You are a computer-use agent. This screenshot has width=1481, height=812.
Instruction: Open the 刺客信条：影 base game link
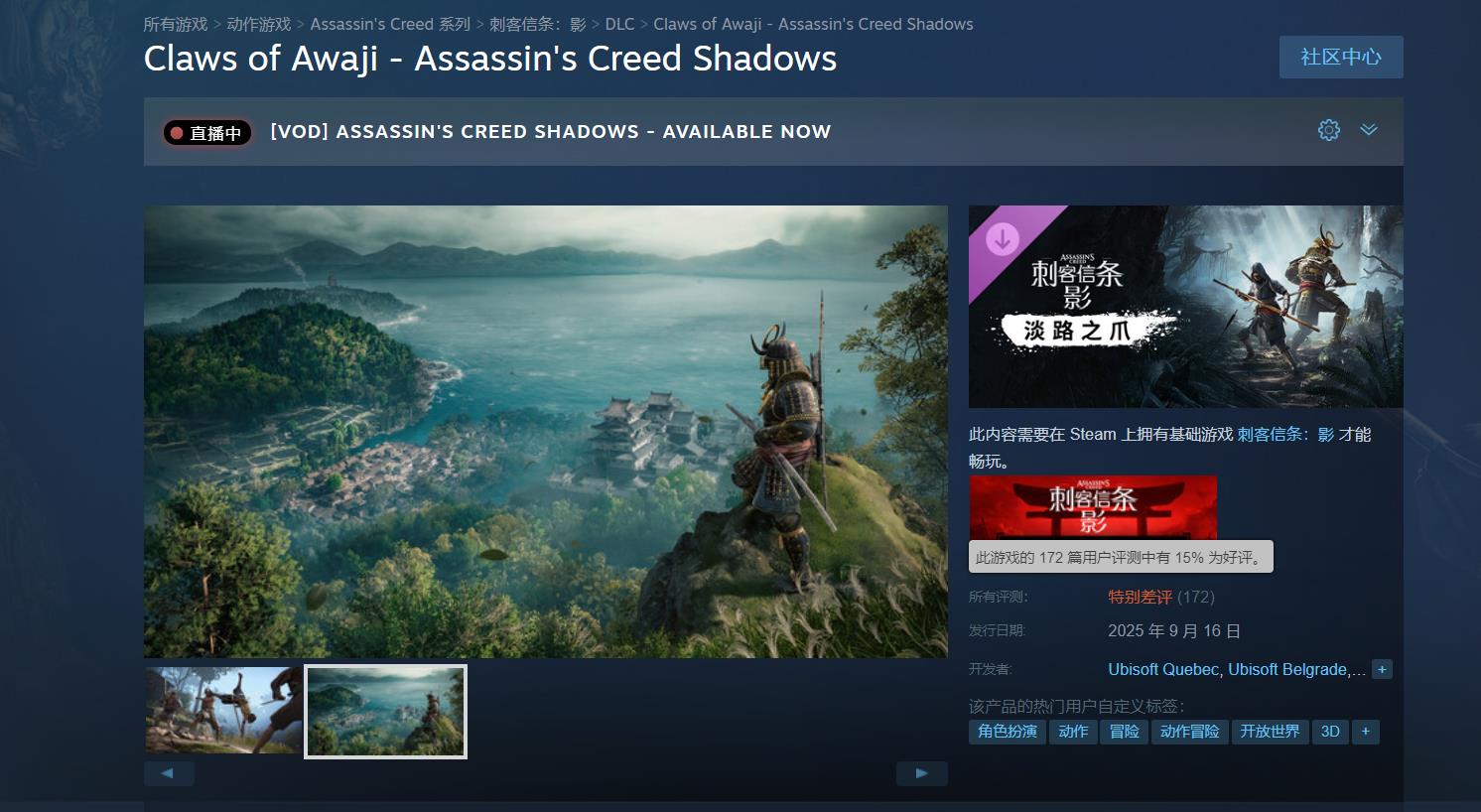tap(1285, 435)
